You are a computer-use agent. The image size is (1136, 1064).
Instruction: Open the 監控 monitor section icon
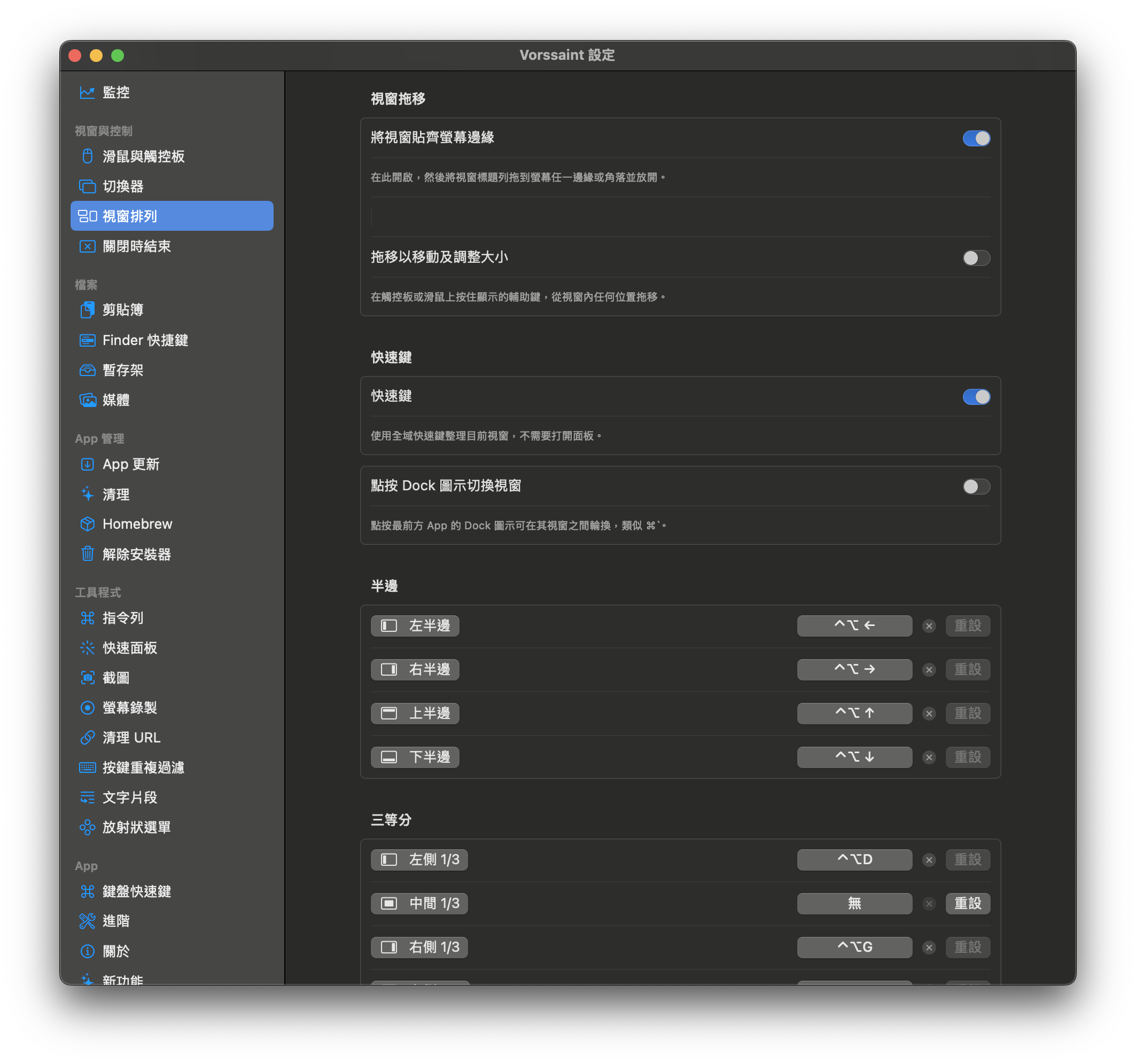87,92
